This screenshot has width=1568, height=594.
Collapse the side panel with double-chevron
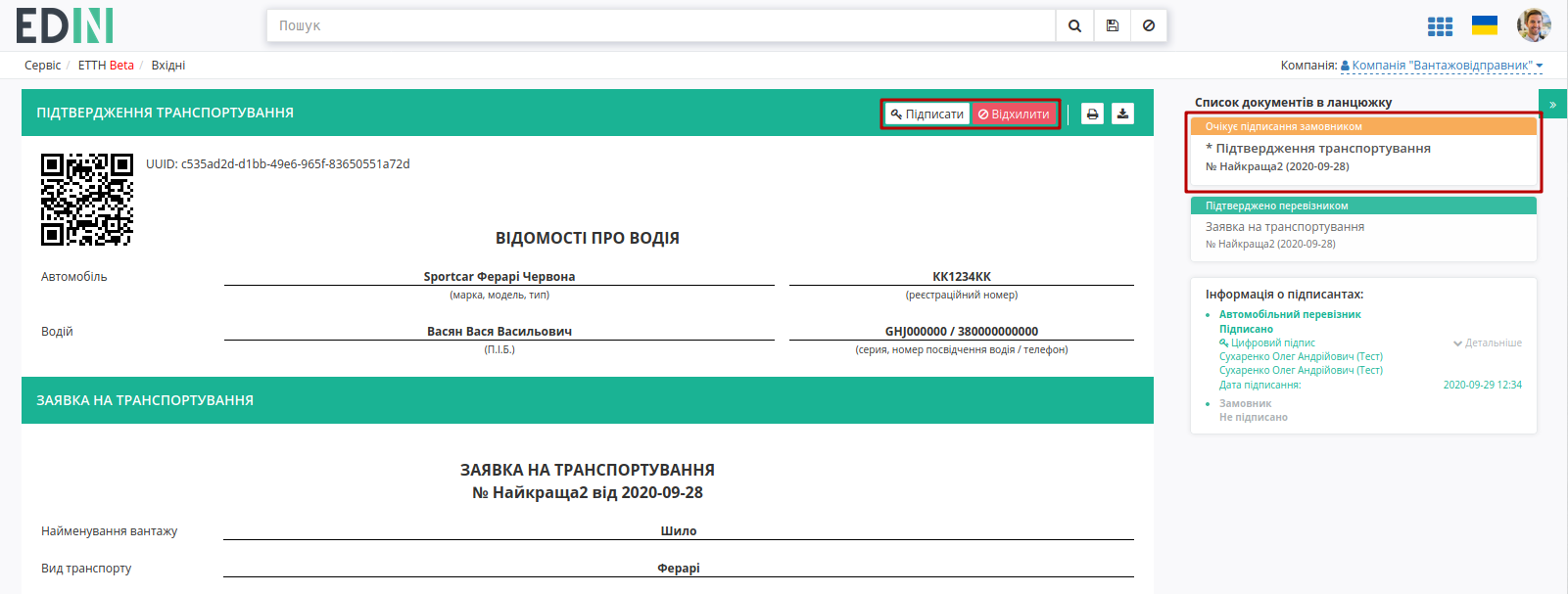[1552, 104]
